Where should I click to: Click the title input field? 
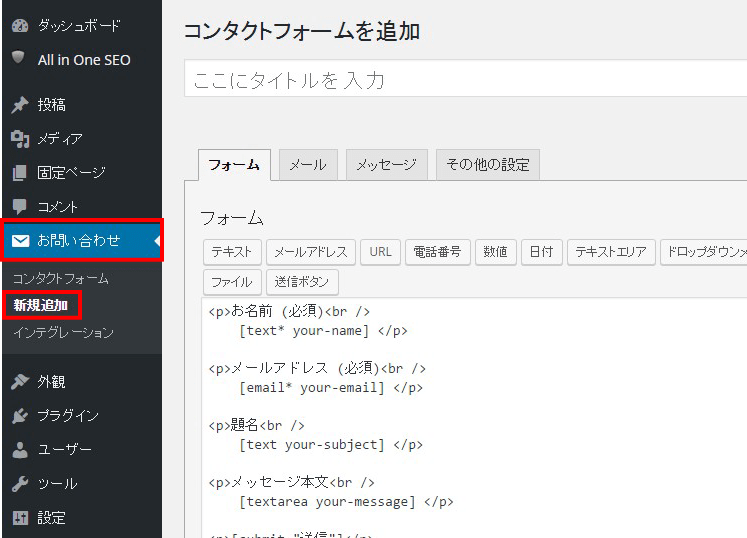click(465, 79)
